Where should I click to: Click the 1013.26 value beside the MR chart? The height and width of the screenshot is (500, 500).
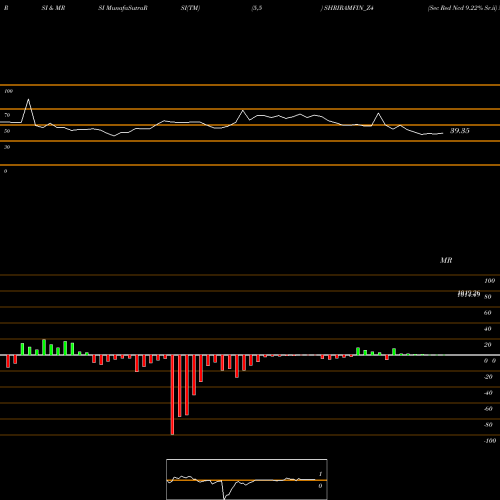click(469, 294)
